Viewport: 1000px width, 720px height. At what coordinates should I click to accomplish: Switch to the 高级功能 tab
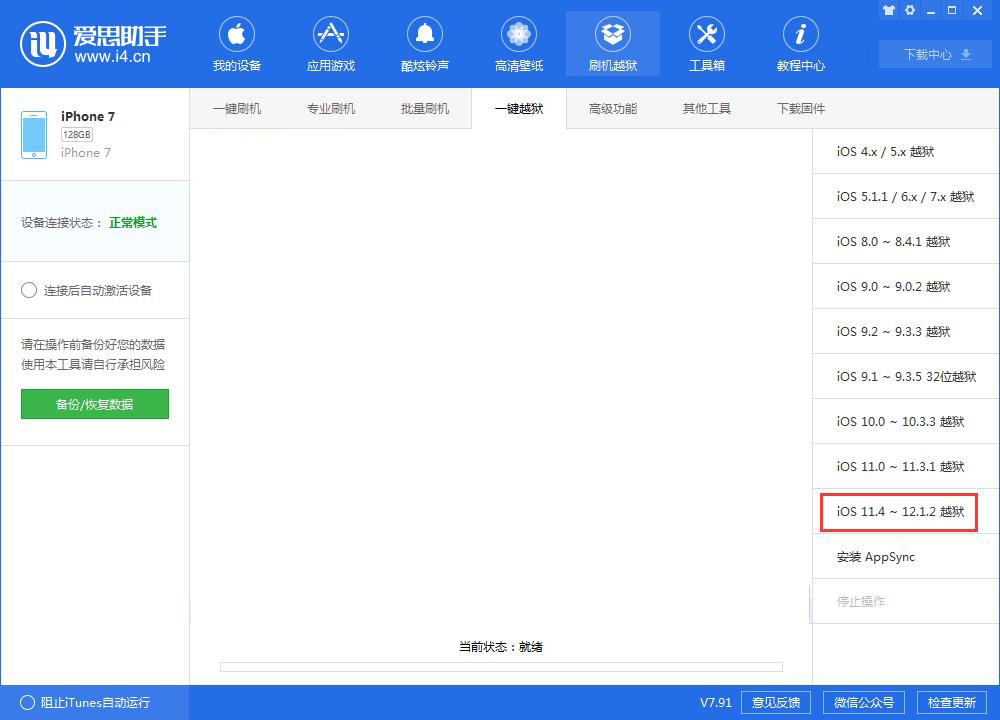point(612,108)
